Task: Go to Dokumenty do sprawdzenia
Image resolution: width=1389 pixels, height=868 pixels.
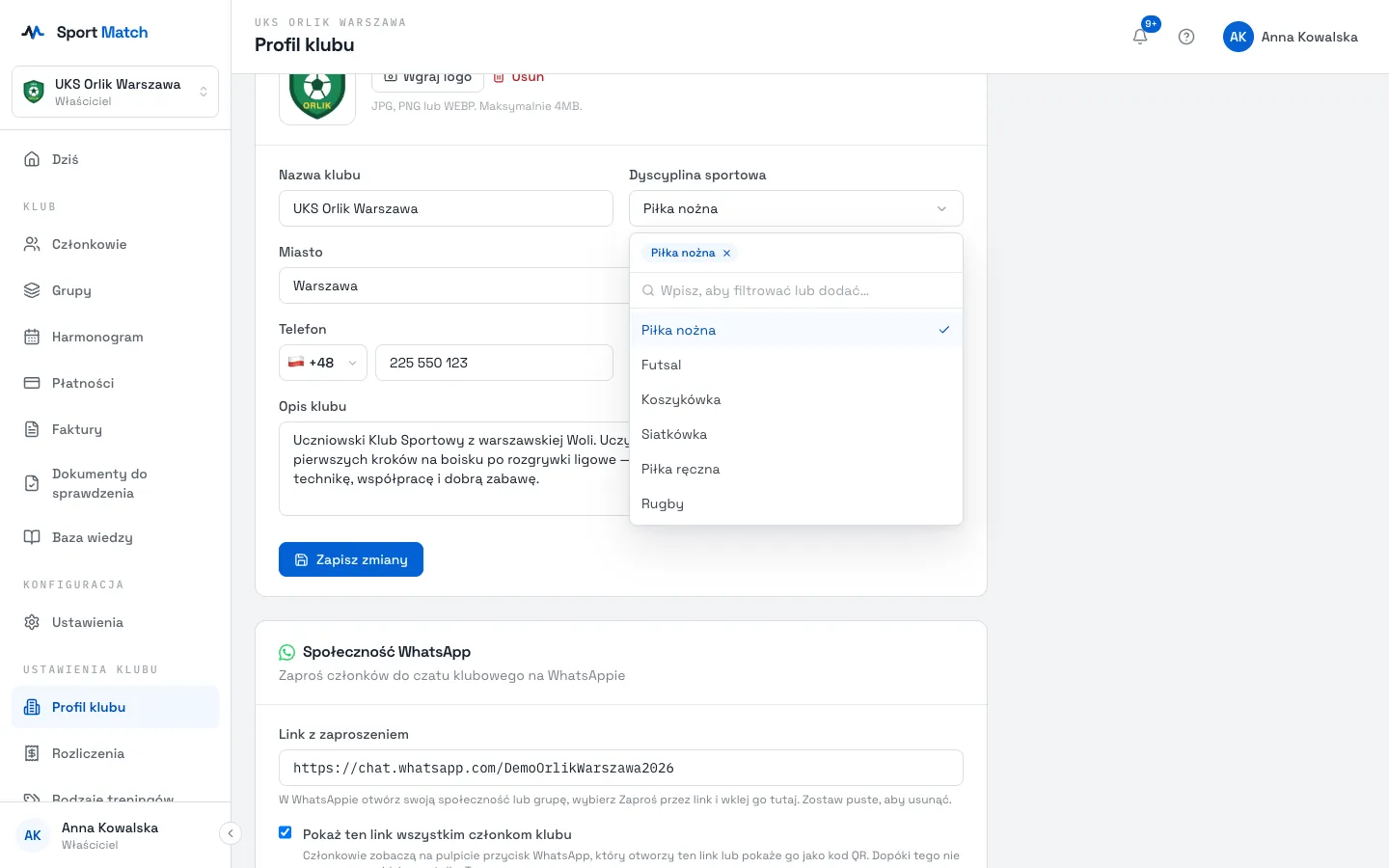Action: (x=115, y=483)
